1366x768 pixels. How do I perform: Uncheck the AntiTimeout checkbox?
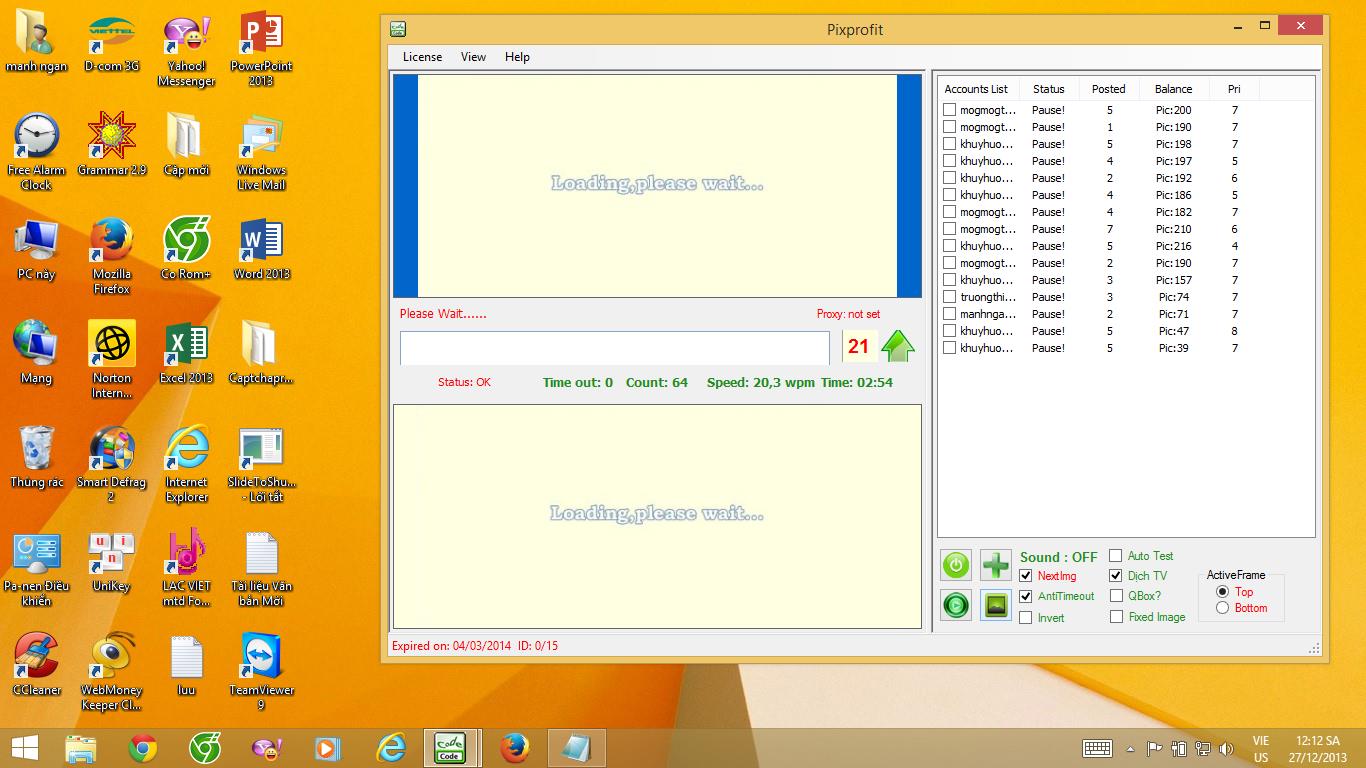coord(1026,596)
